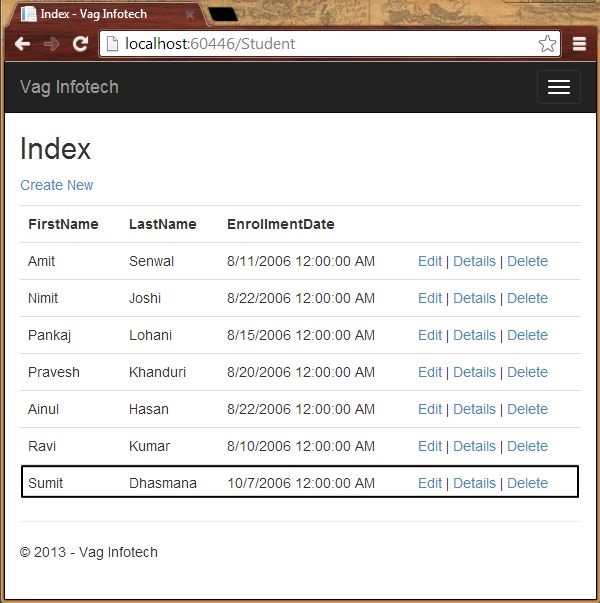Image resolution: width=600 pixels, height=603 pixels.
Task: Show Details for Pankaj Lohani
Action: point(474,335)
